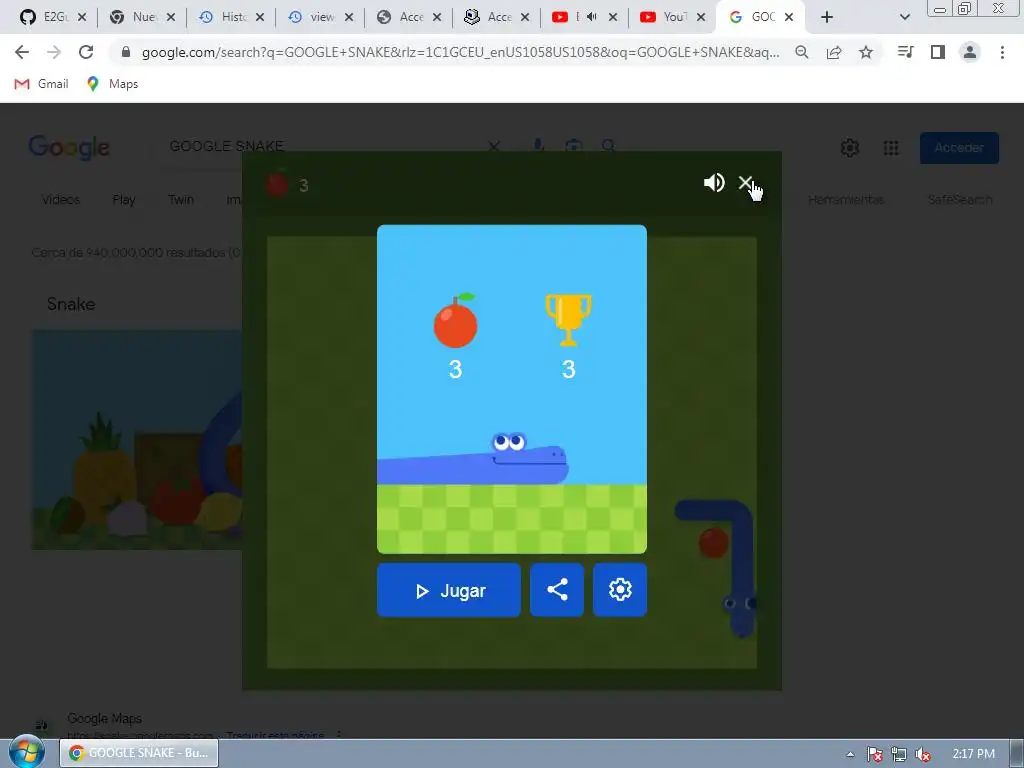Image resolution: width=1024 pixels, height=768 pixels.
Task: Click the GOOGLE SNAKE taskbar button
Action: 139,753
